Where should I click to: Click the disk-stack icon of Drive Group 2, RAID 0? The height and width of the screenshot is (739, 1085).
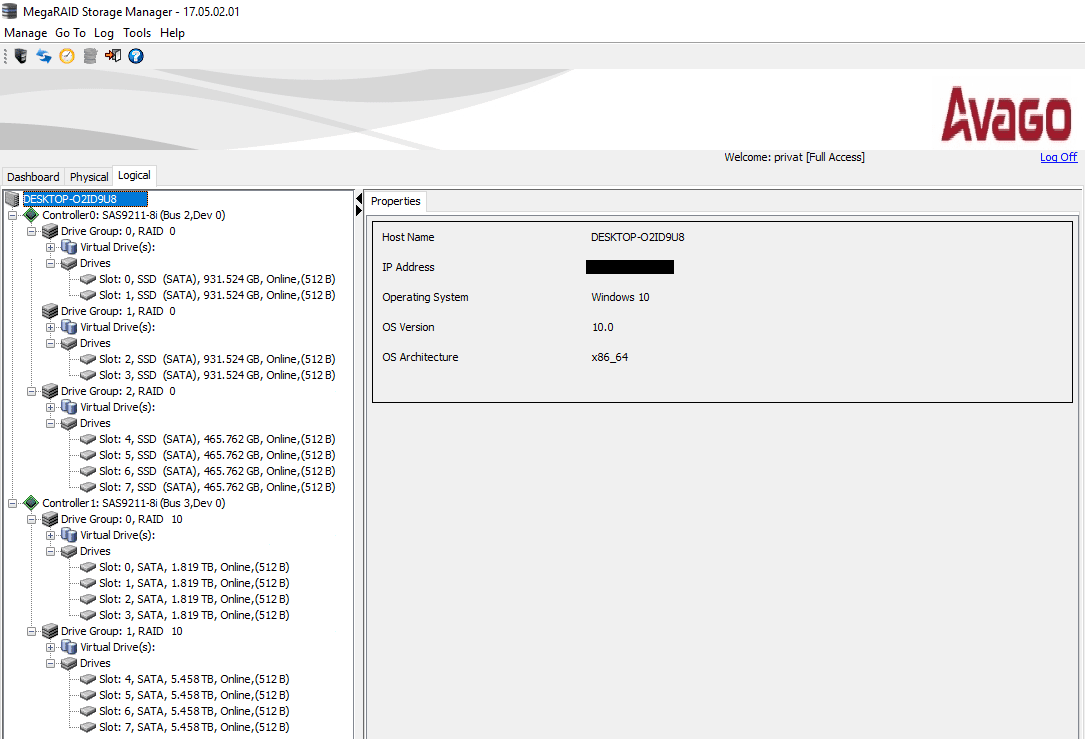[50, 391]
